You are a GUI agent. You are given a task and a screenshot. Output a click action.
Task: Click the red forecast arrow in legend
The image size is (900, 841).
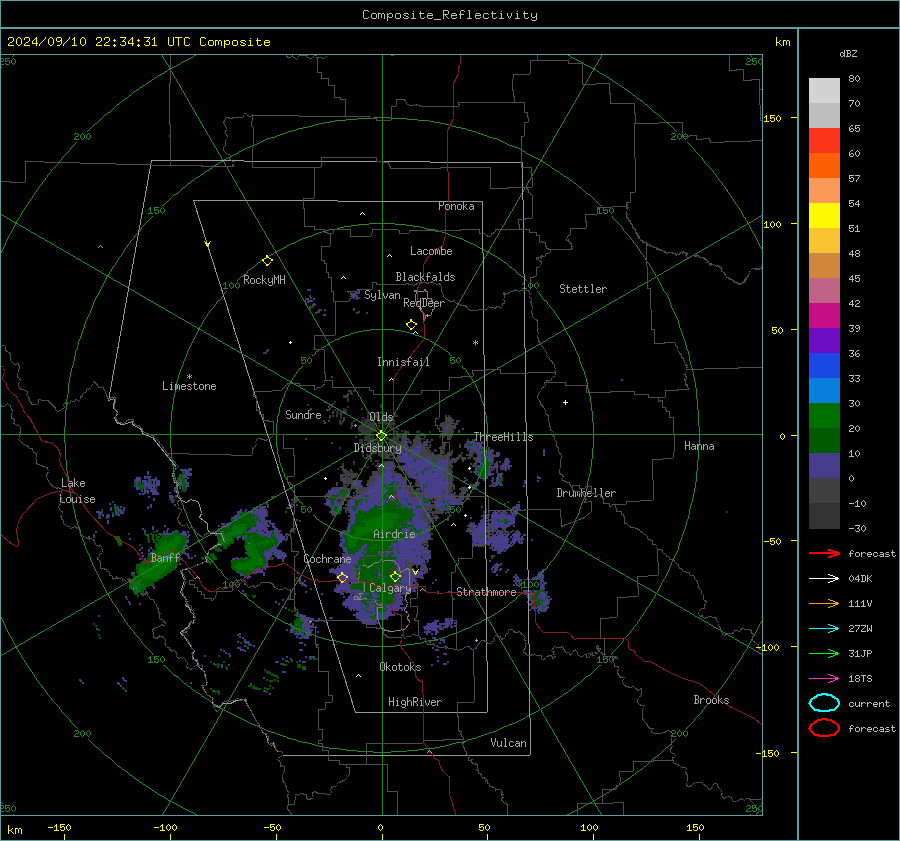point(824,553)
